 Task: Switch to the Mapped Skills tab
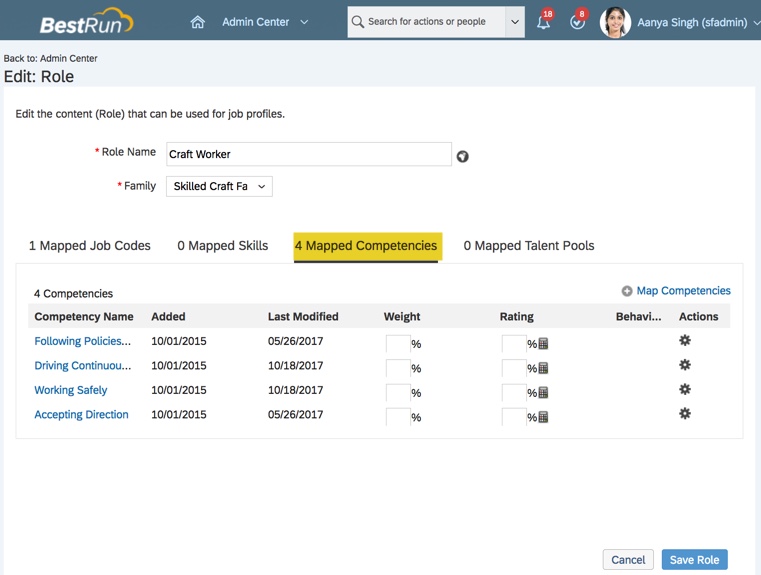coord(222,245)
